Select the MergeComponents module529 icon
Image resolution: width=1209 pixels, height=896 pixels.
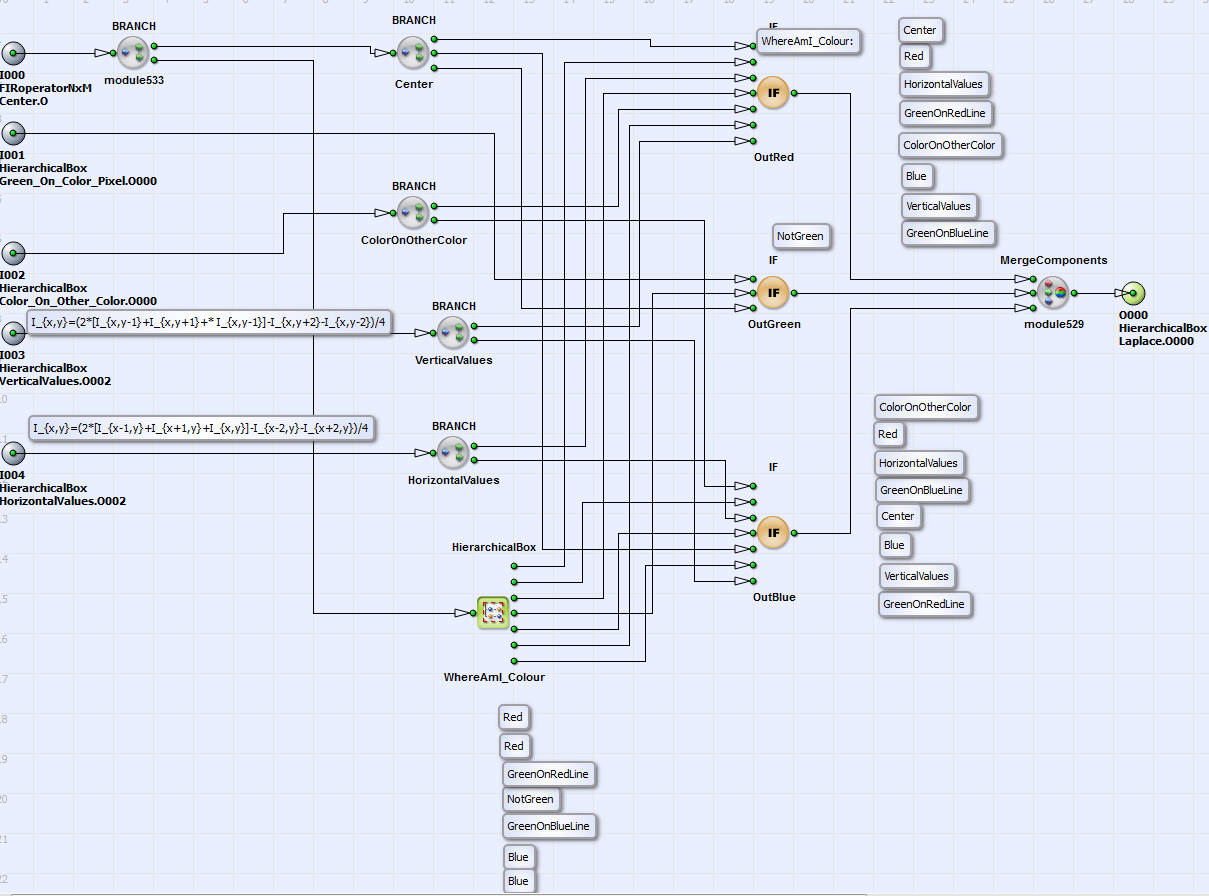[1053, 293]
